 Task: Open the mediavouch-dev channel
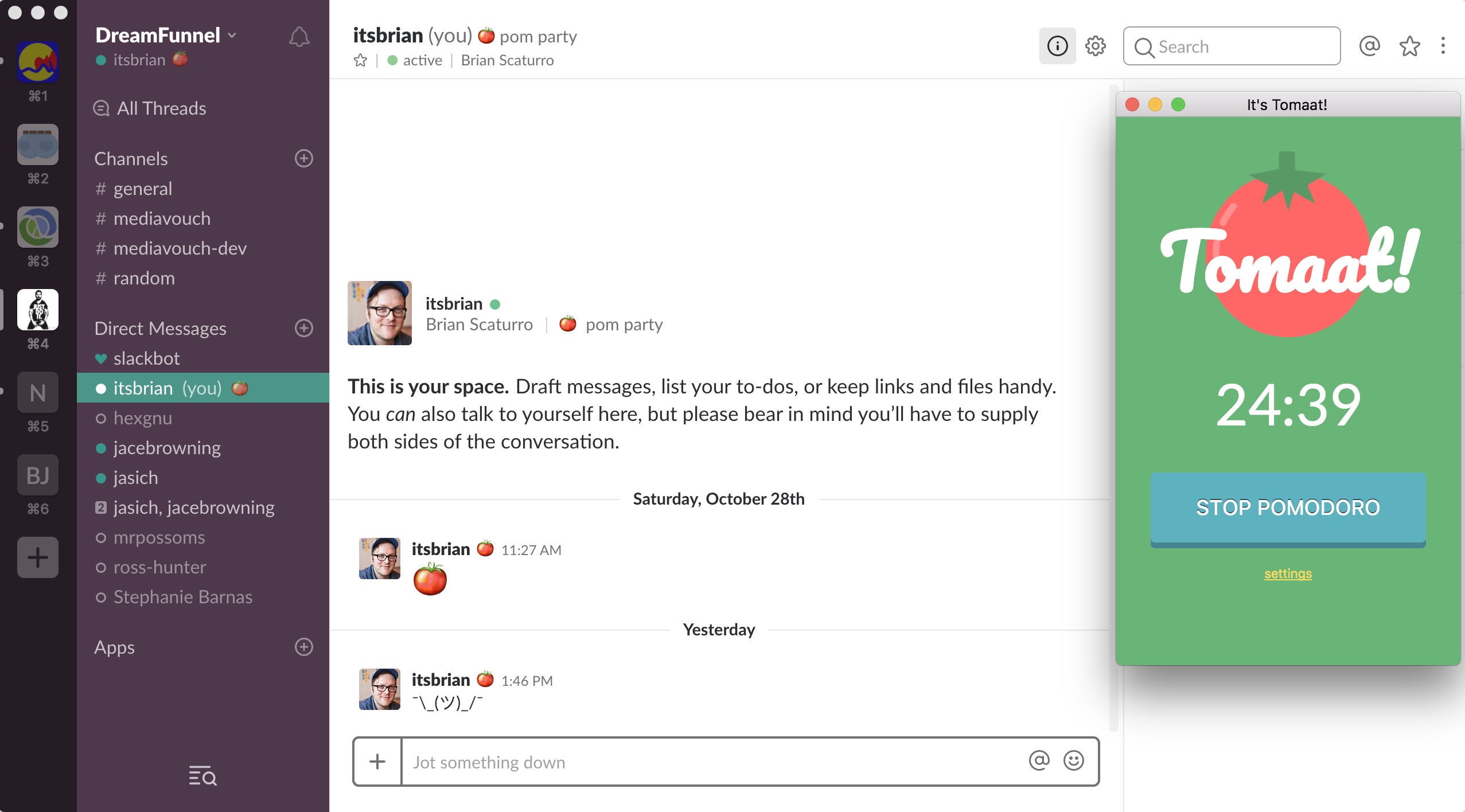180,248
